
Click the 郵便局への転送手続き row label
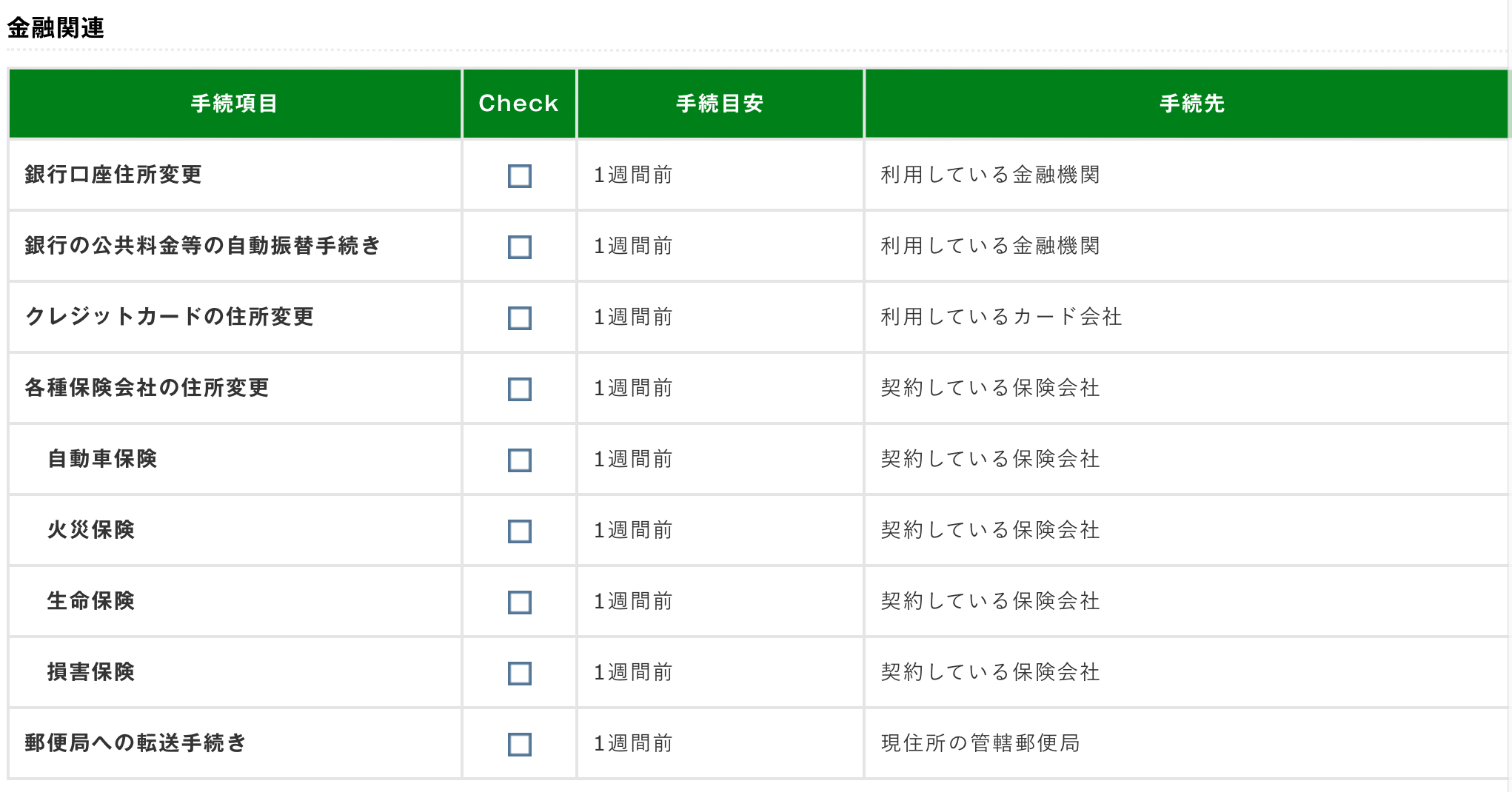click(136, 743)
